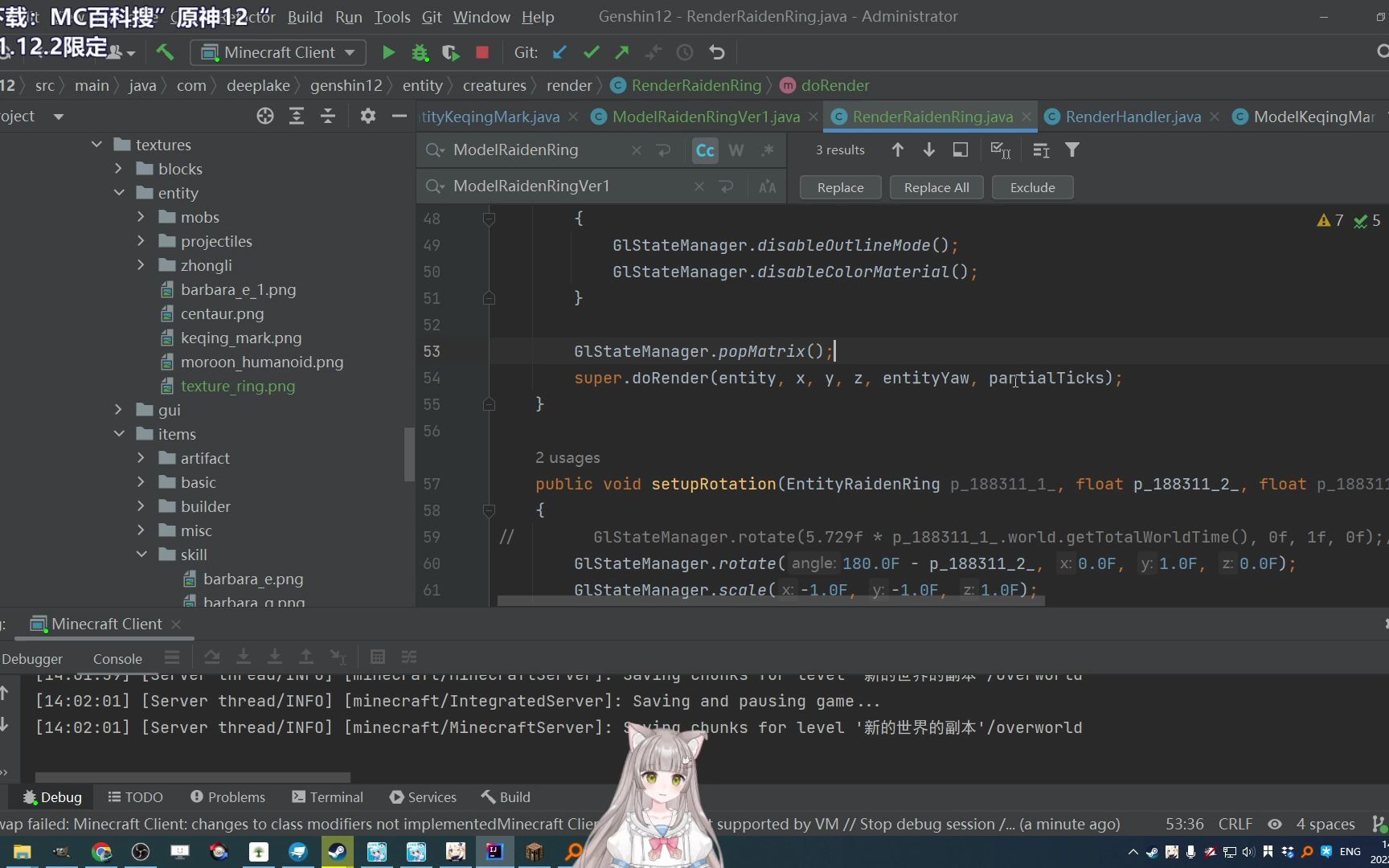This screenshot has width=1389, height=868.
Task: Expand the mobs folder
Action: 141,217
